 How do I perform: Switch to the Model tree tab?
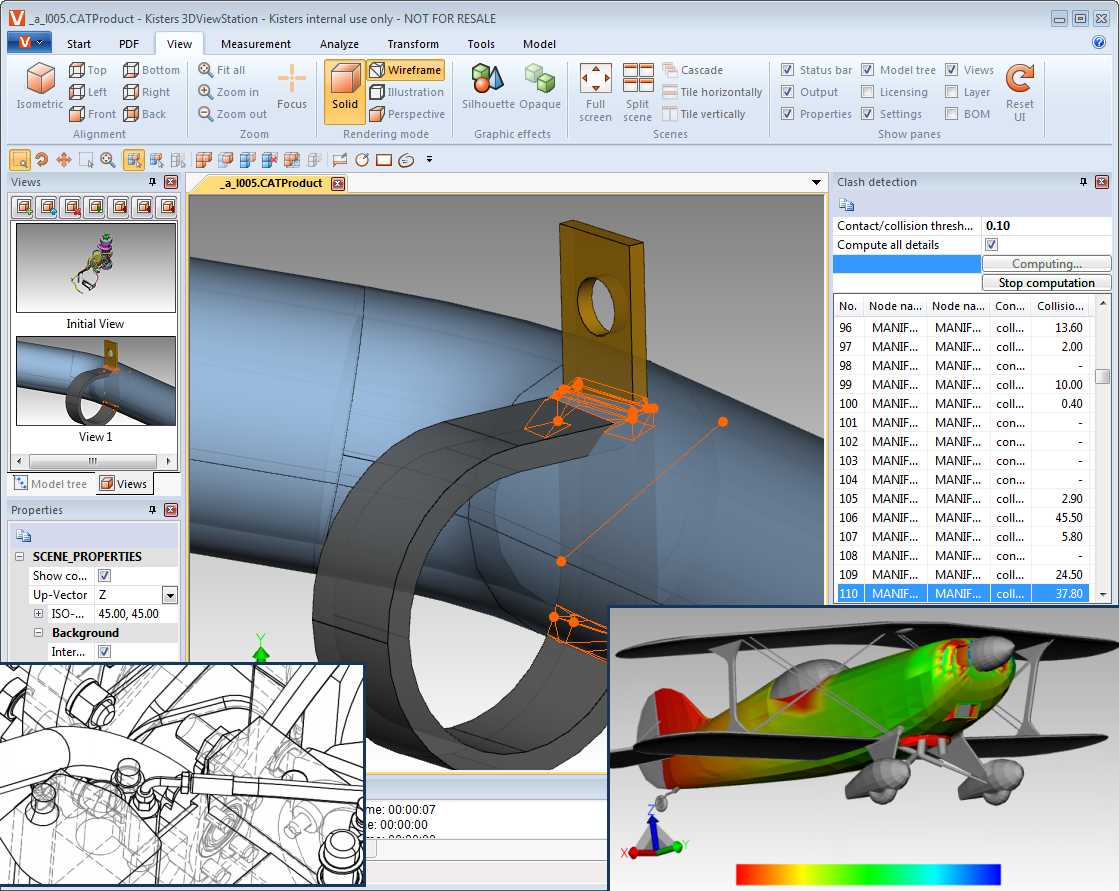(x=51, y=484)
